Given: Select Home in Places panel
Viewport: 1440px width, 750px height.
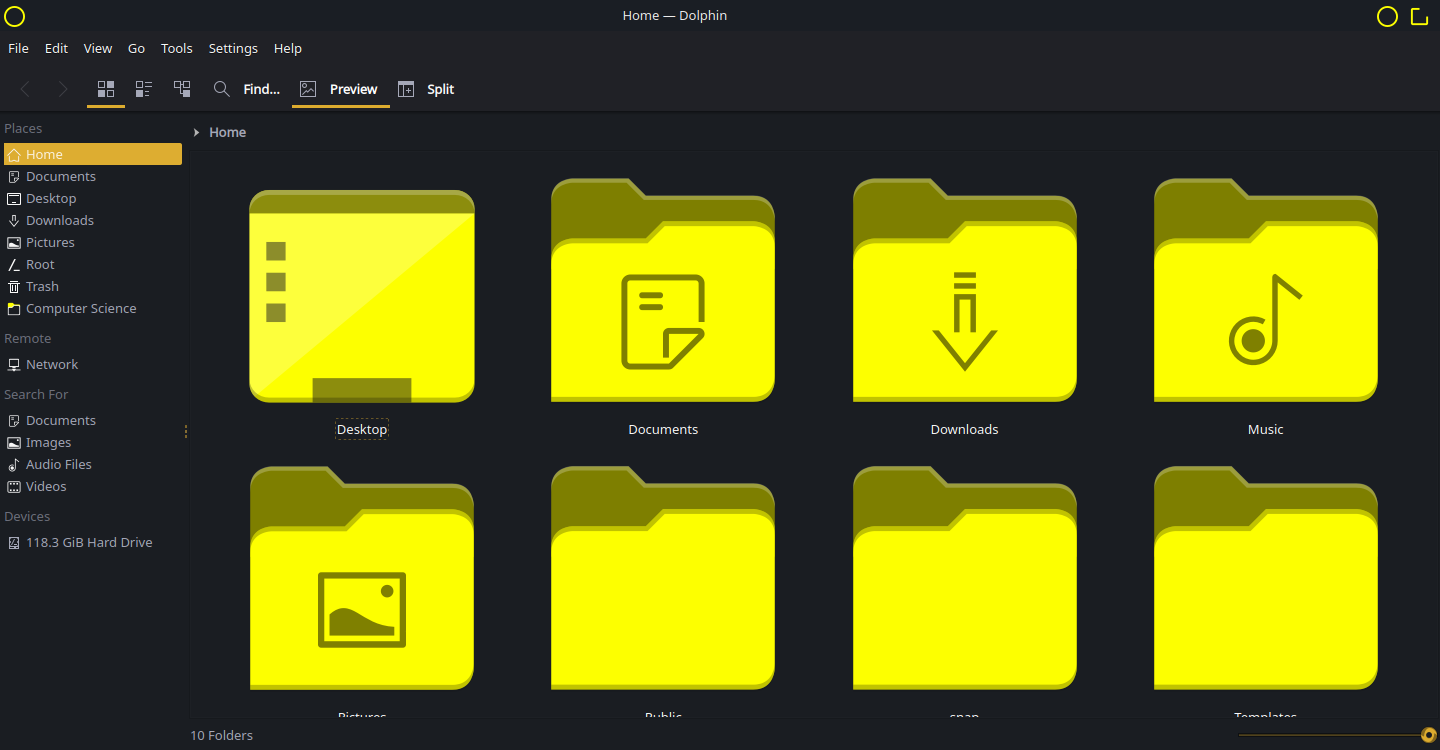Looking at the screenshot, I should 93,154.
